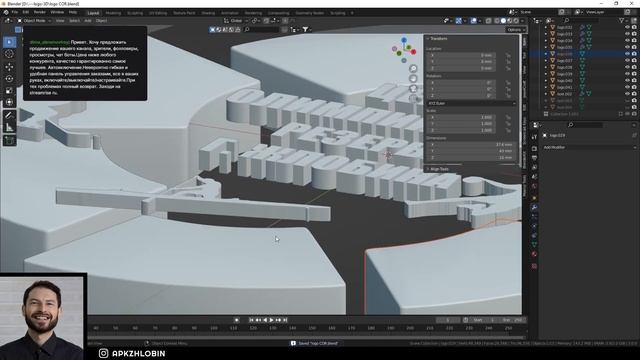Switch to Rendered viewport shading

tap(516, 20)
